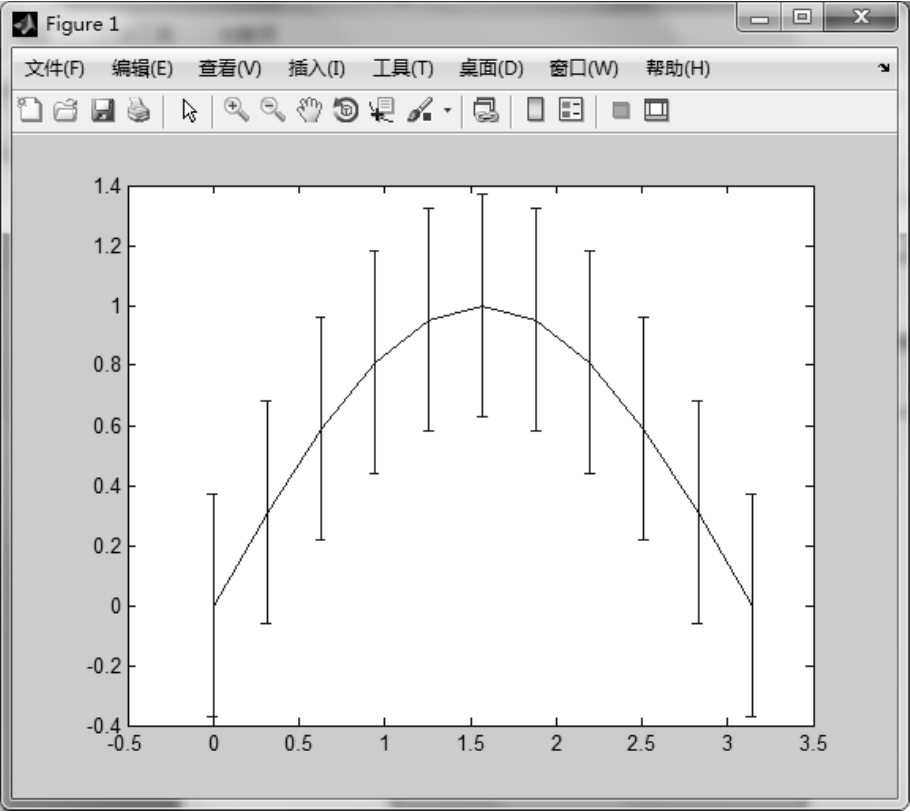Click the Open file folder icon

tap(66, 111)
